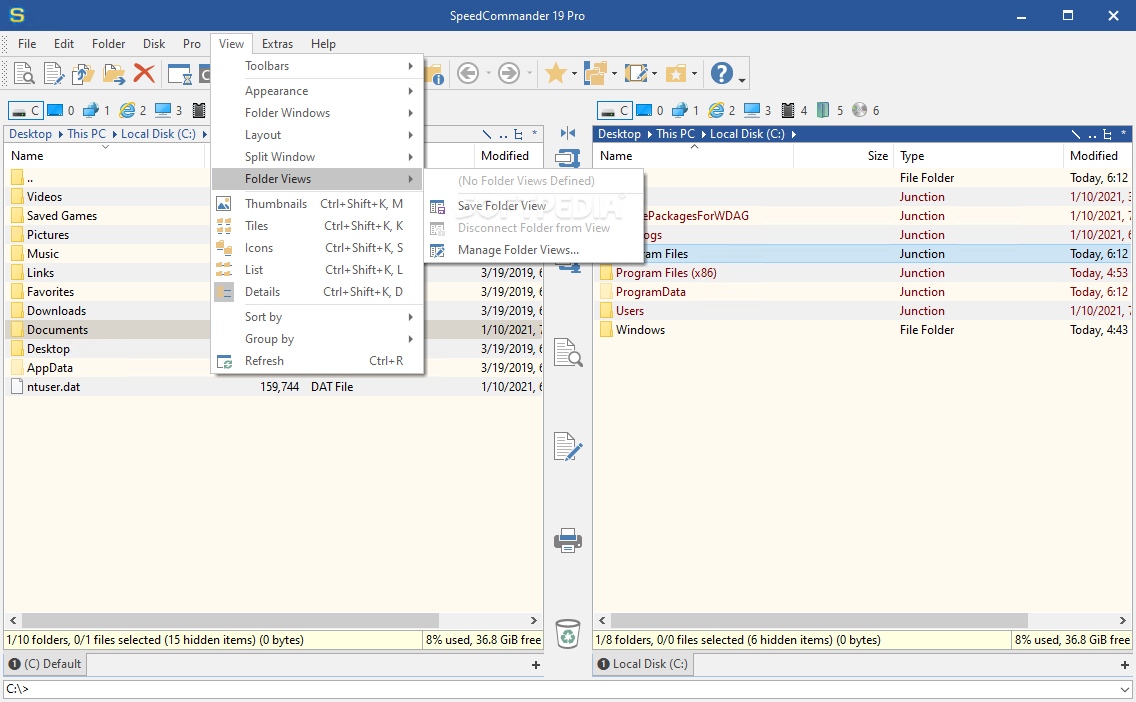Expand the Appearance submenu

[317, 91]
